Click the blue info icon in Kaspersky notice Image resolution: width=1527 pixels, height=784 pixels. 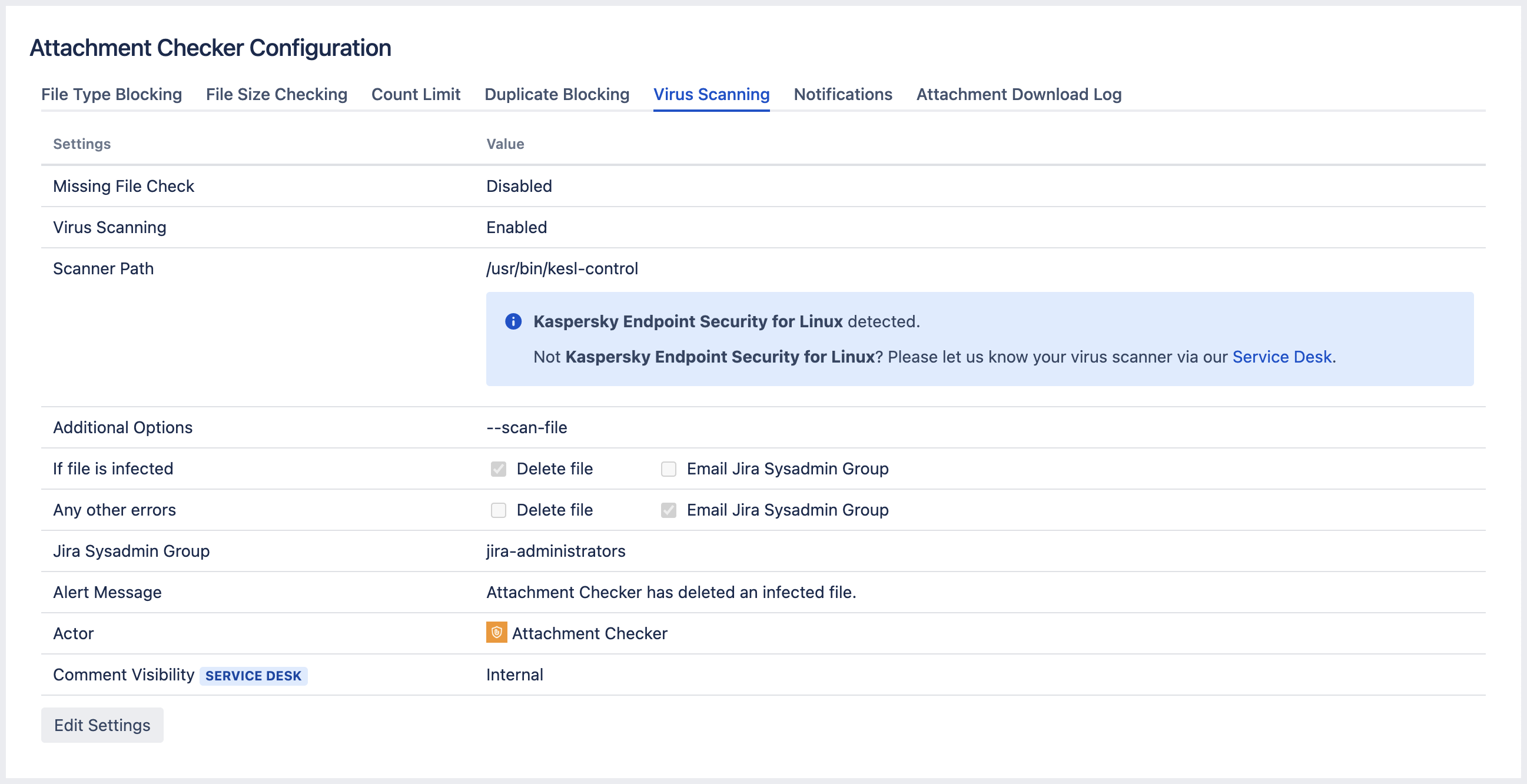point(513,321)
